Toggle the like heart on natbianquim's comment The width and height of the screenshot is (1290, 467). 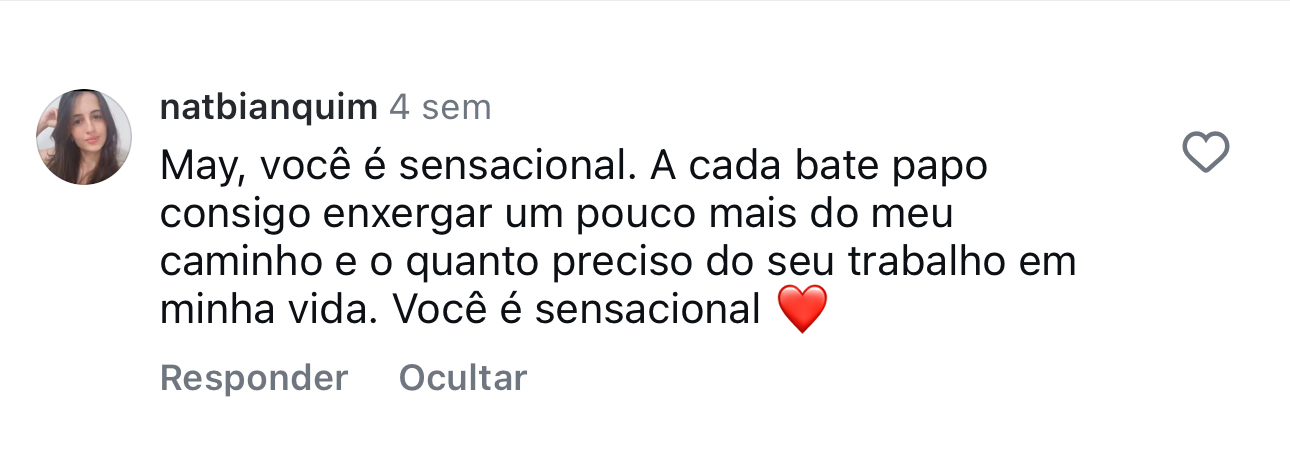[1205, 154]
